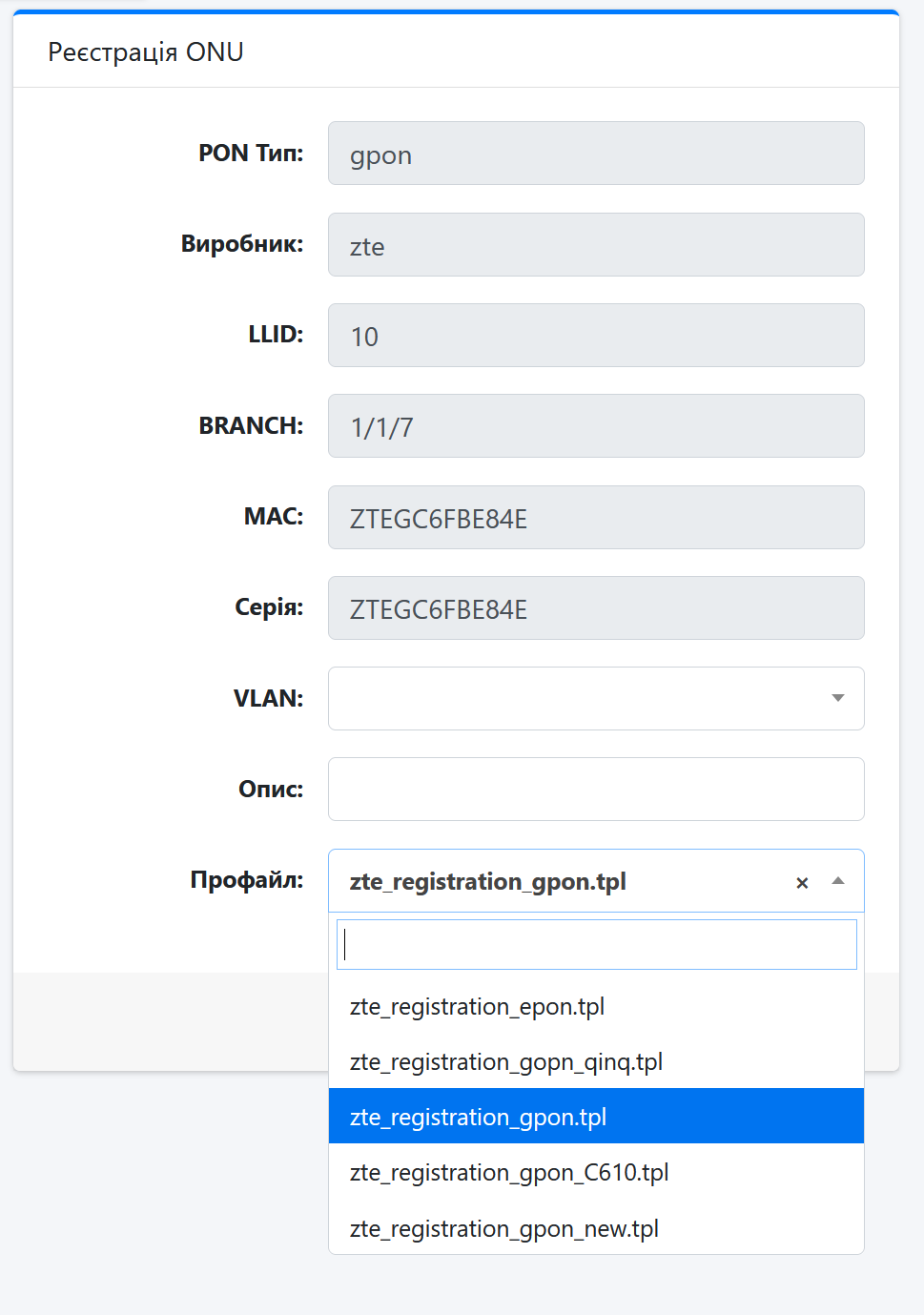924x1315 pixels.
Task: Click the LLID field showing 10
Action: [596, 336]
